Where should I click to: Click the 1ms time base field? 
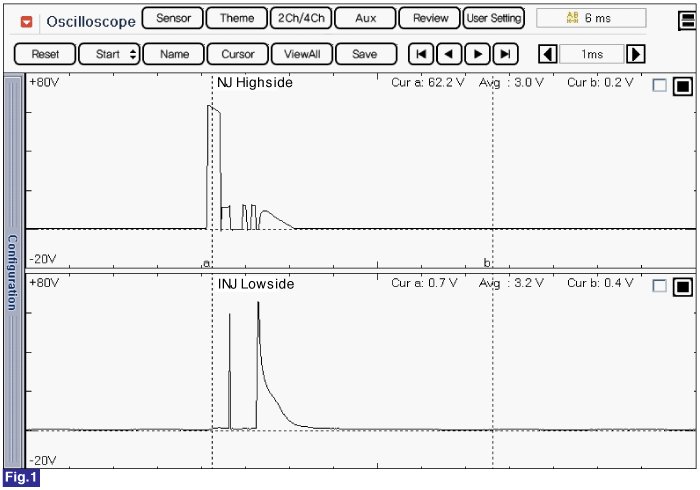(x=591, y=54)
